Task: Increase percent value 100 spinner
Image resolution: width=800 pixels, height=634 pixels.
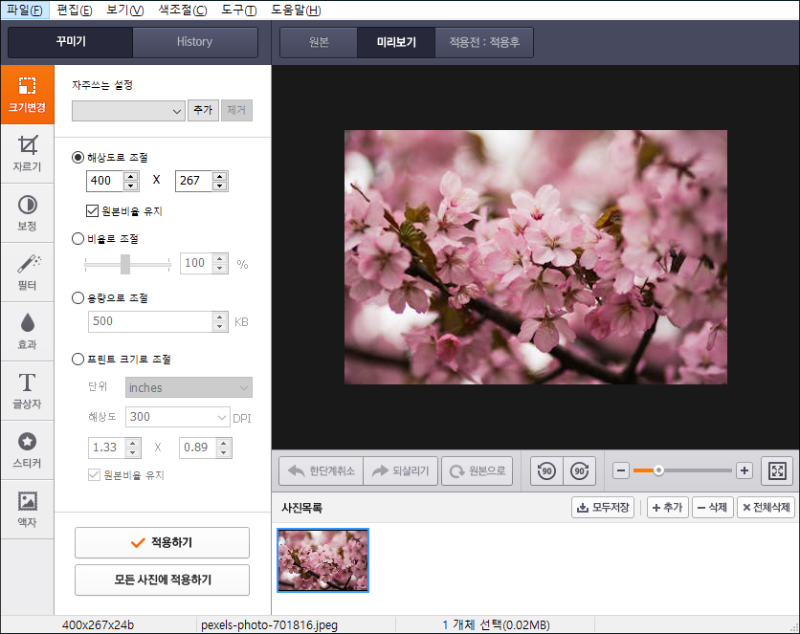Action: pos(220,258)
